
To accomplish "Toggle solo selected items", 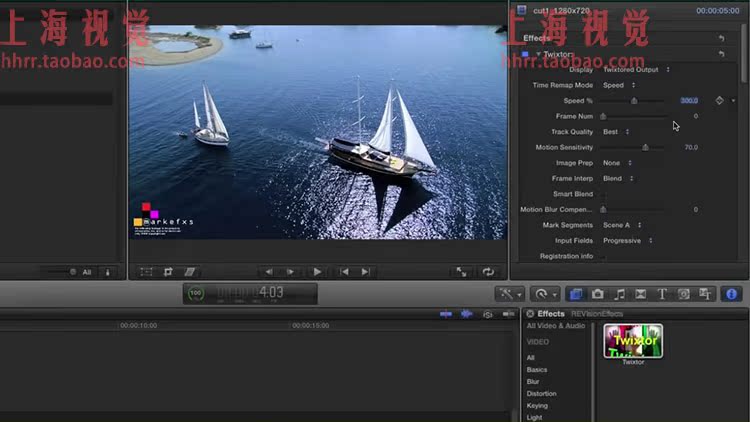I will click(488, 314).
